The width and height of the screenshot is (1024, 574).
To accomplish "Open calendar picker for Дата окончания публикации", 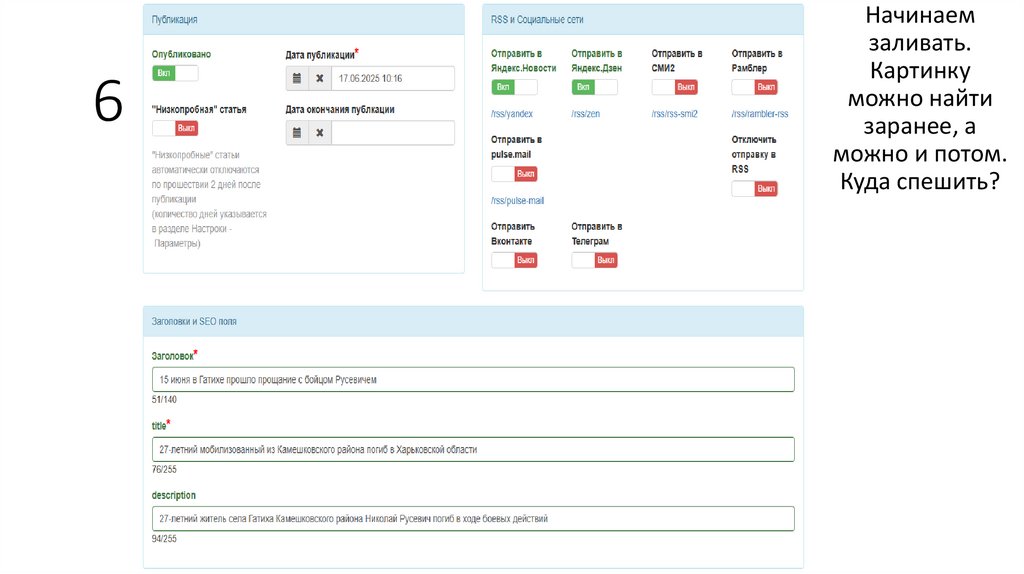I will click(297, 133).
